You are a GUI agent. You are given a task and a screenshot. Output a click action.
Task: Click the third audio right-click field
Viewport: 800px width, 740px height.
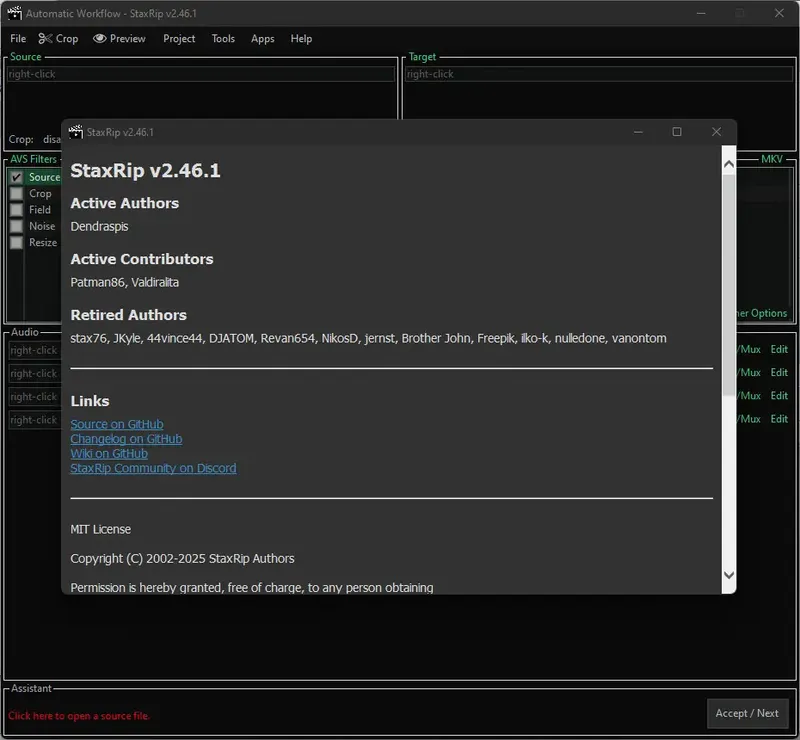(x=35, y=397)
